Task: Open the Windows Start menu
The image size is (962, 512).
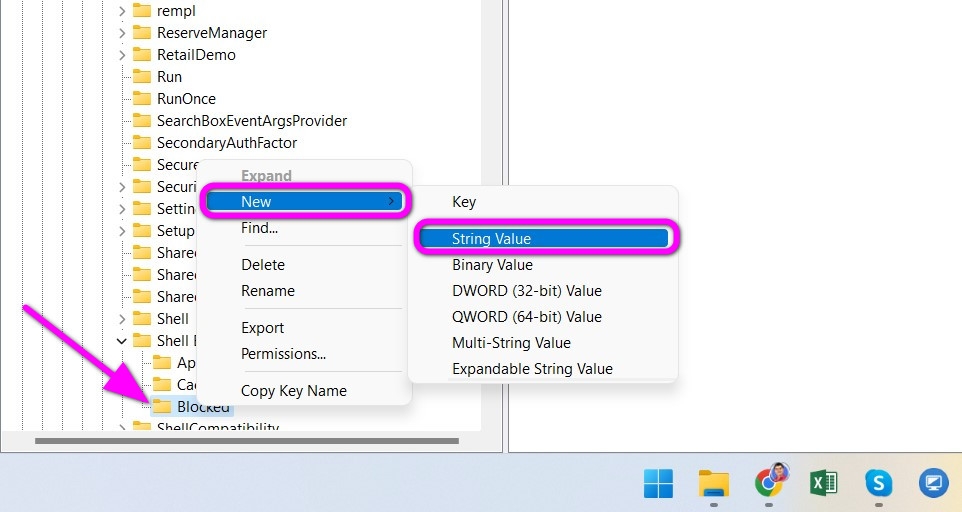Action: click(x=658, y=483)
